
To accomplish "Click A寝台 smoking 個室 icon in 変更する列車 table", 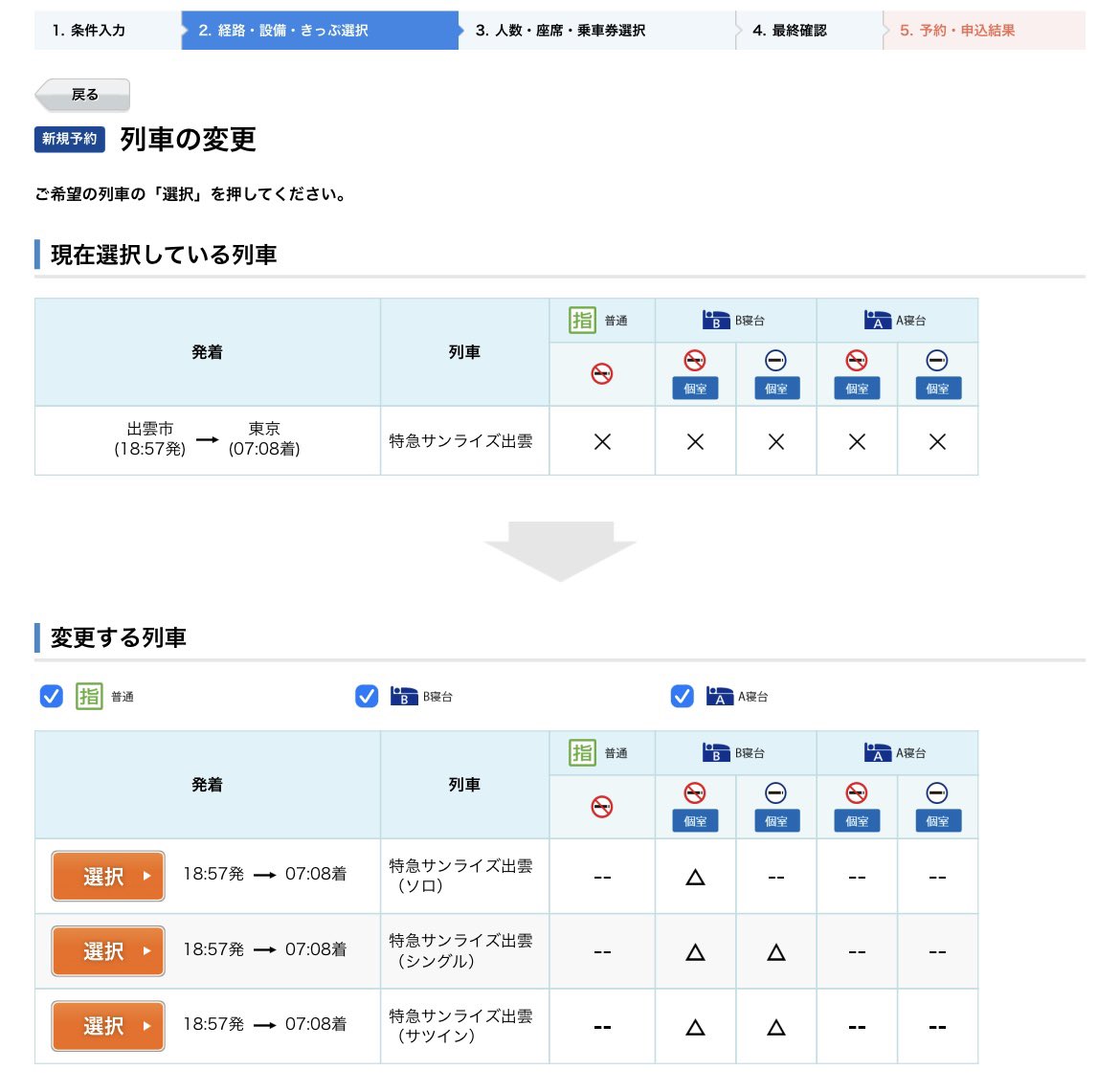I will tap(938, 807).
